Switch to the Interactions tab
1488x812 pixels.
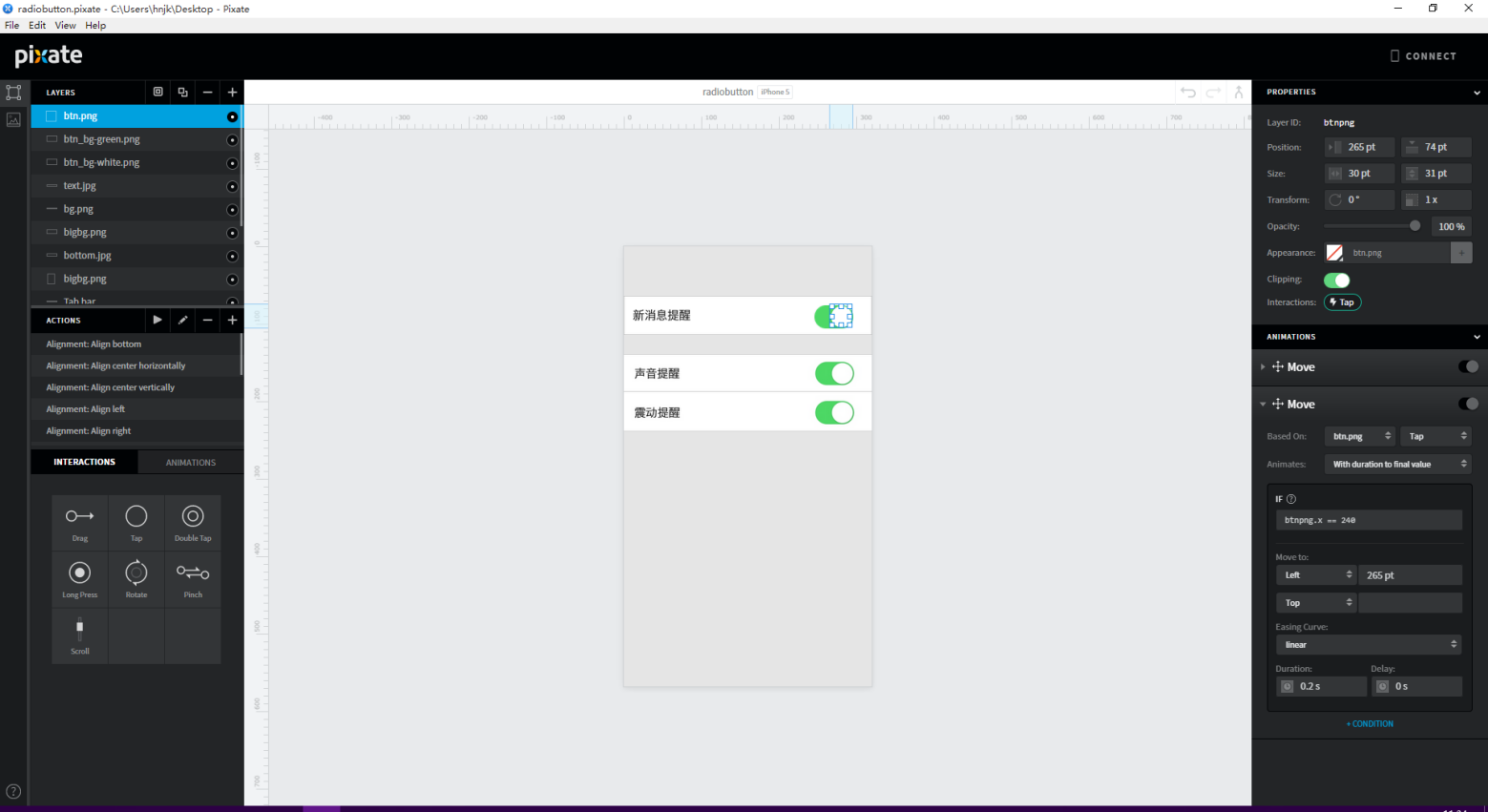point(84,462)
